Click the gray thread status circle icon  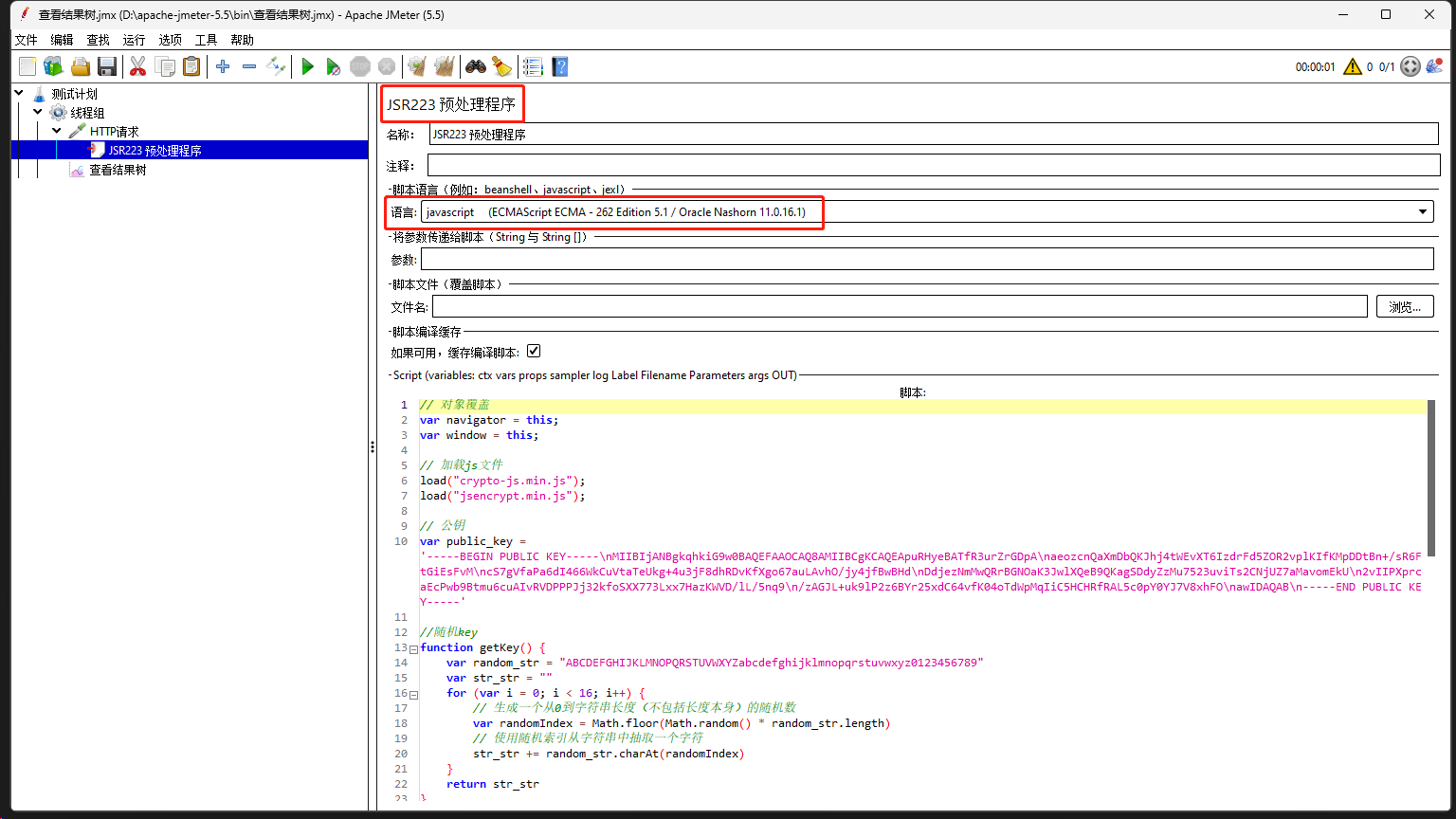(x=1410, y=66)
